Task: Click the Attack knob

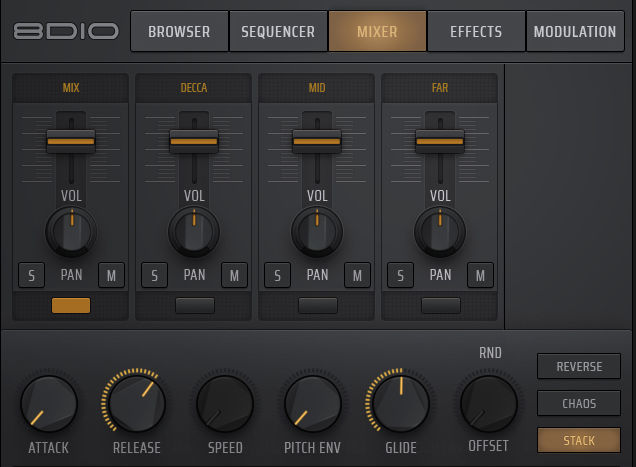Action: pos(49,404)
